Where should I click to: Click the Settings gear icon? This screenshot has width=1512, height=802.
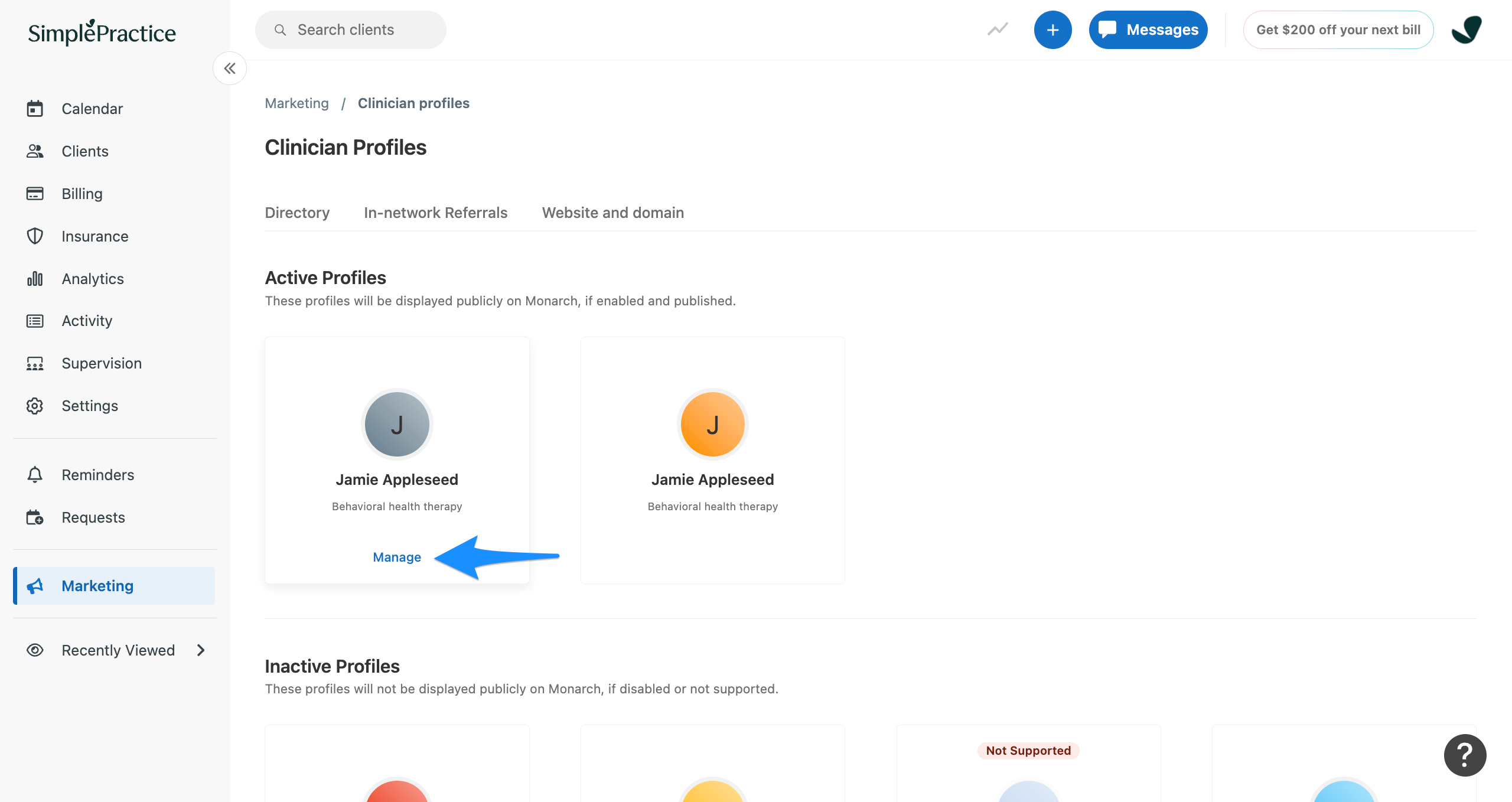pyautogui.click(x=35, y=406)
